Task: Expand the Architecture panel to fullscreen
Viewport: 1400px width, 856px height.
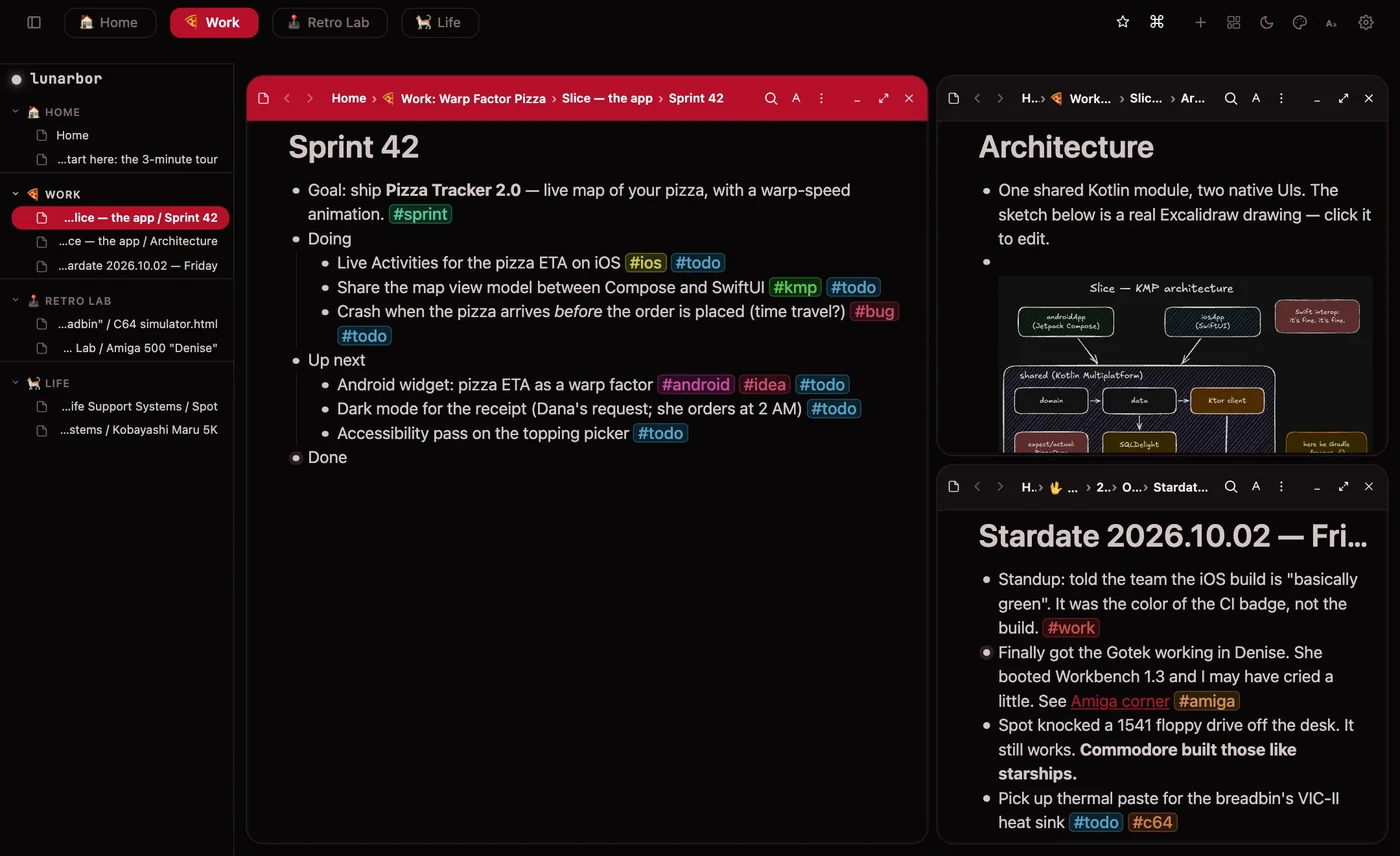Action: [1343, 98]
